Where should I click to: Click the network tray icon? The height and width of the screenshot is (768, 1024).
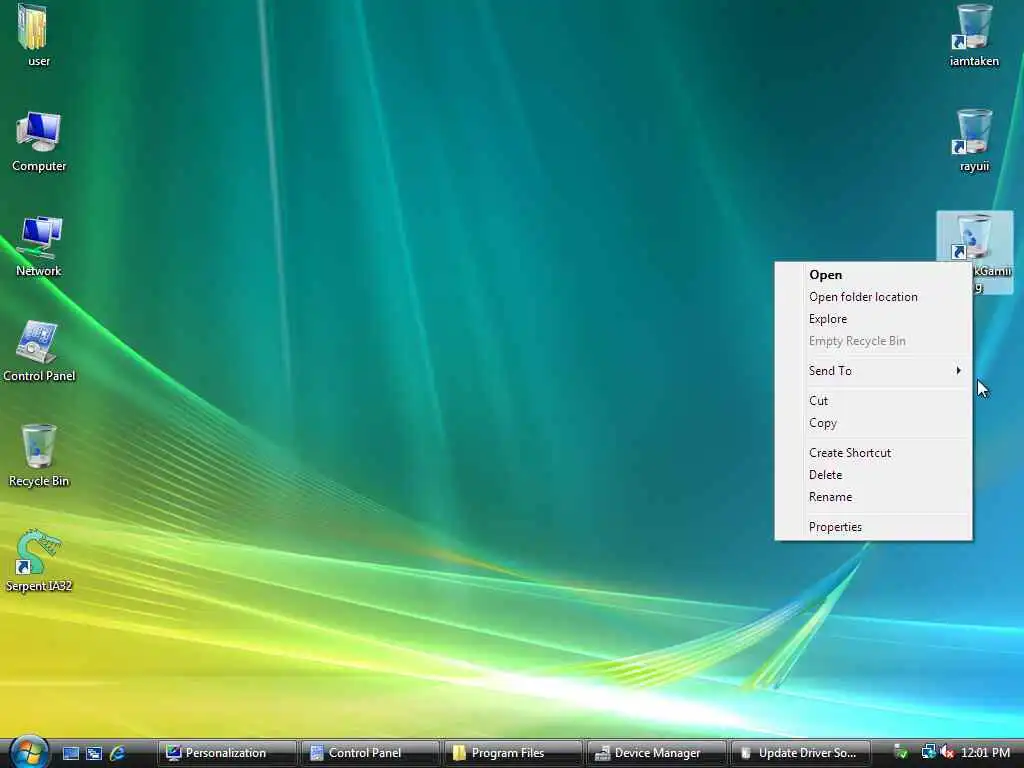[x=928, y=752]
